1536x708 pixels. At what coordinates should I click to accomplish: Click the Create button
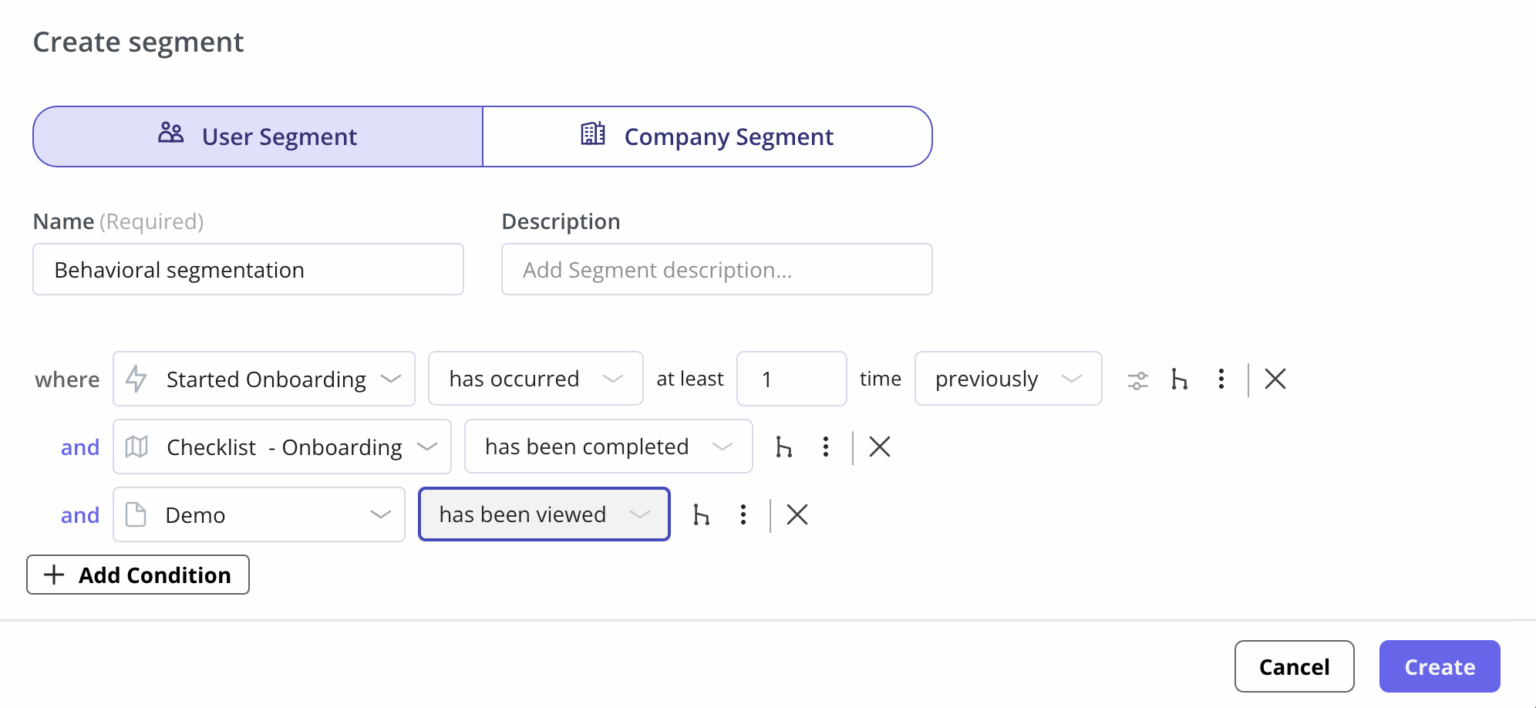[1439, 667]
